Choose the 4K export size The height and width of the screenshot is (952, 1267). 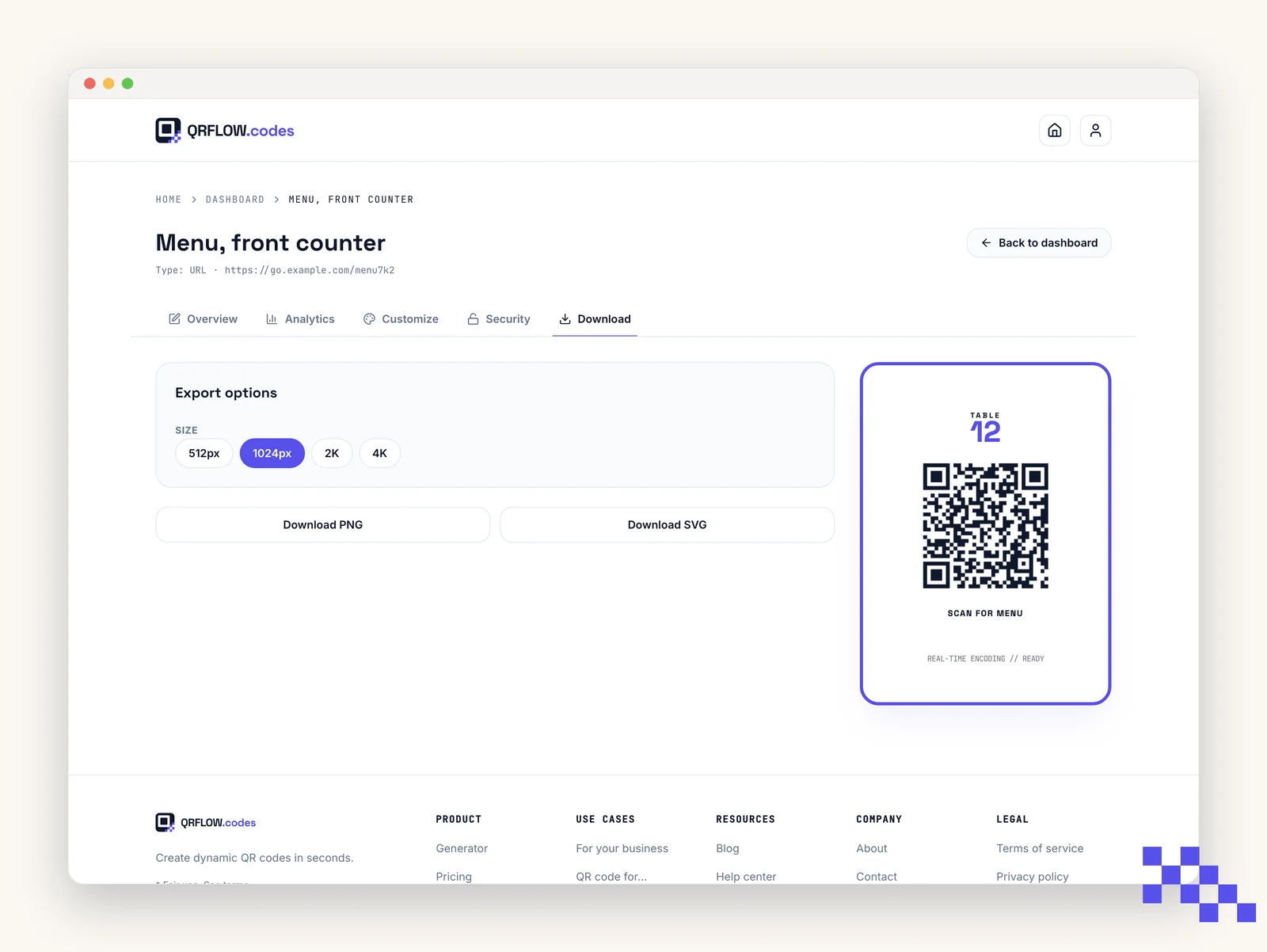click(x=380, y=453)
